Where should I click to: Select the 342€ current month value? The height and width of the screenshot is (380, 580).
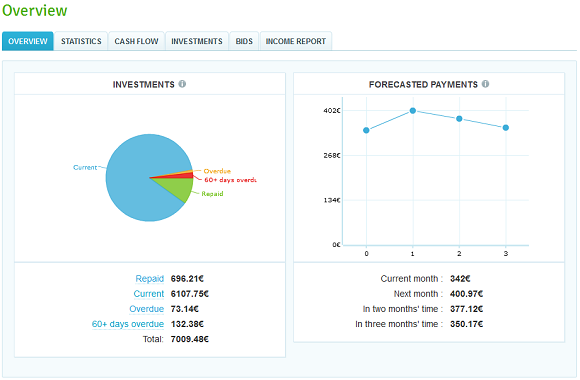460,279
